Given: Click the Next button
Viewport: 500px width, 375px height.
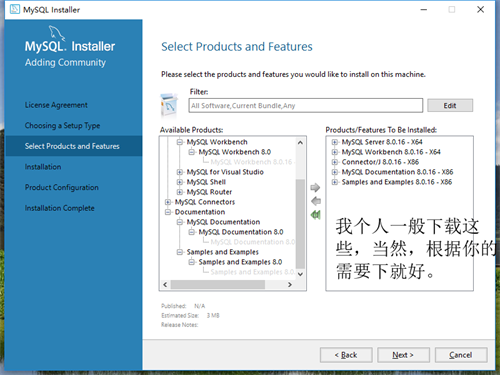Looking at the screenshot, I should click(x=403, y=355).
